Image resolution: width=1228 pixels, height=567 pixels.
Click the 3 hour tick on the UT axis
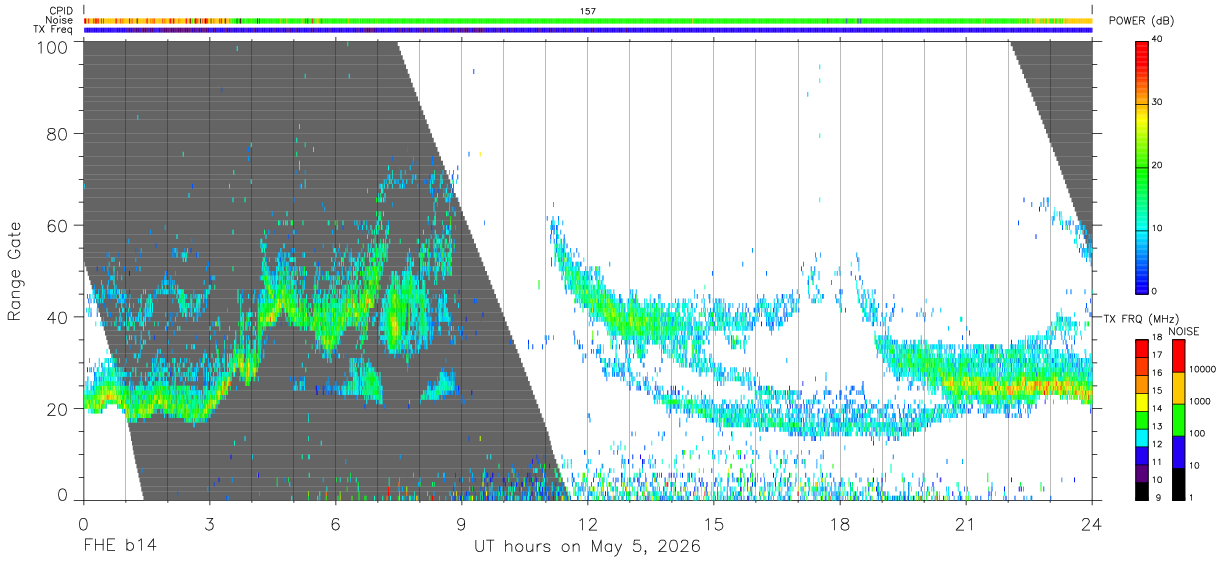click(210, 524)
